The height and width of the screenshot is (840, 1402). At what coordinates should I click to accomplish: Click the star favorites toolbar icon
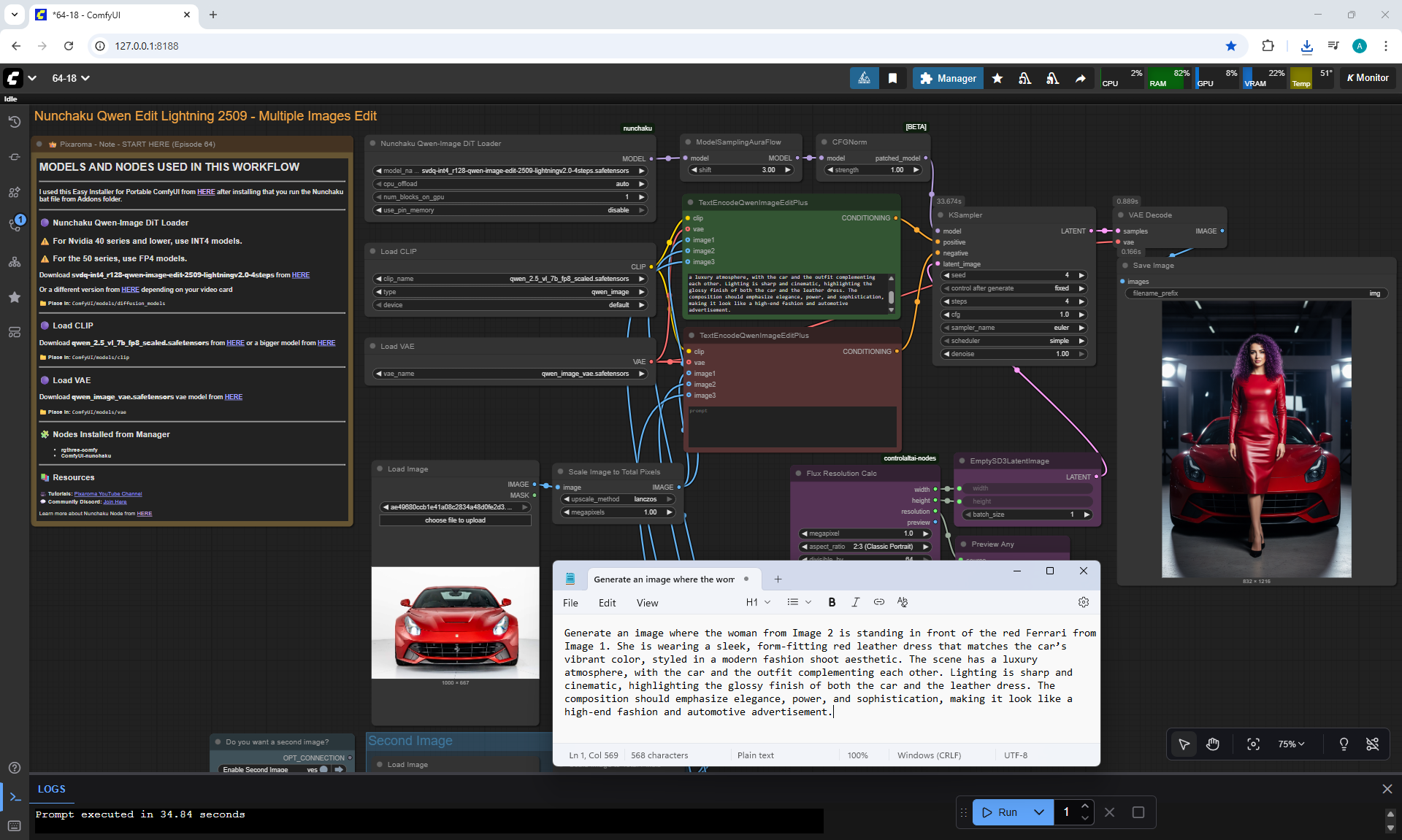coord(997,78)
